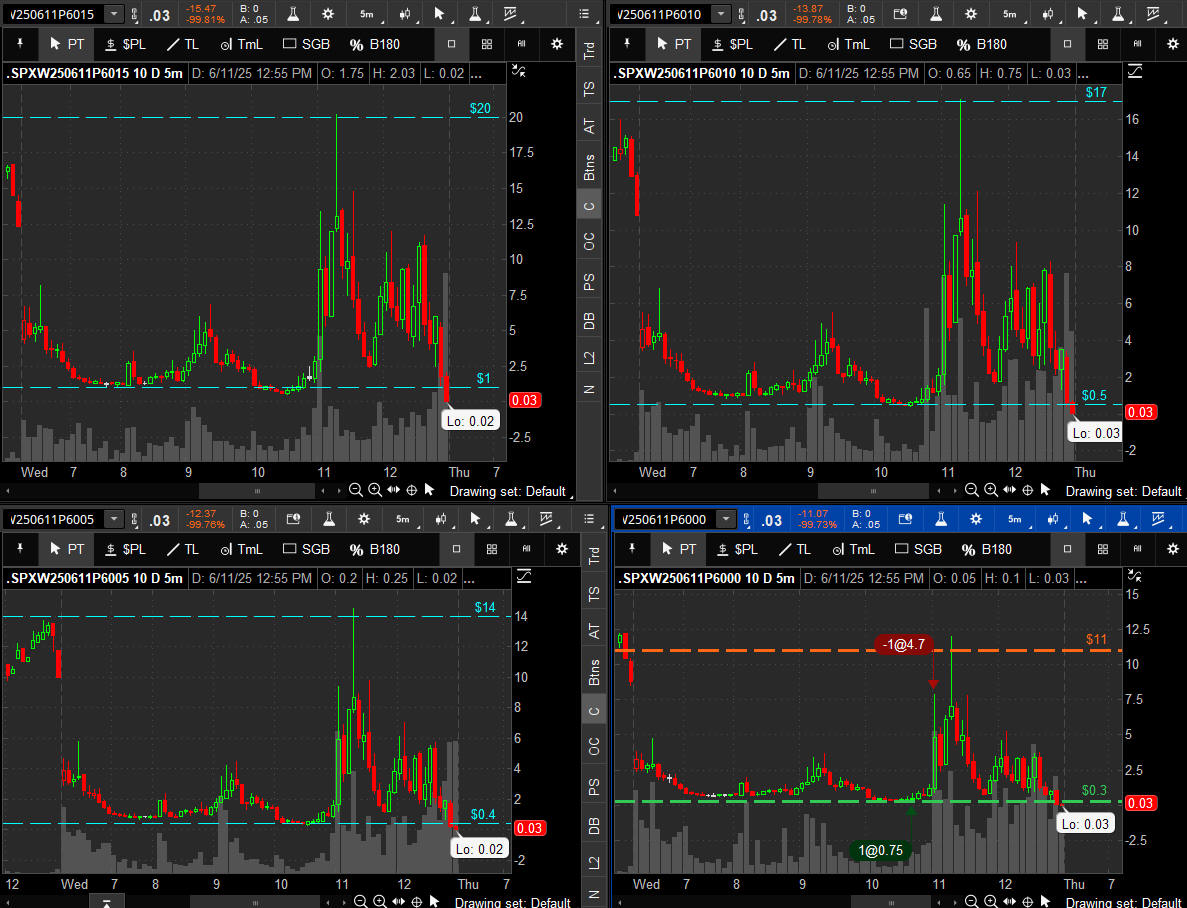Viewport: 1187px width, 908px height.
Task: Toggle the pin icon on P6015 drawing toolbar
Action: (x=19, y=44)
